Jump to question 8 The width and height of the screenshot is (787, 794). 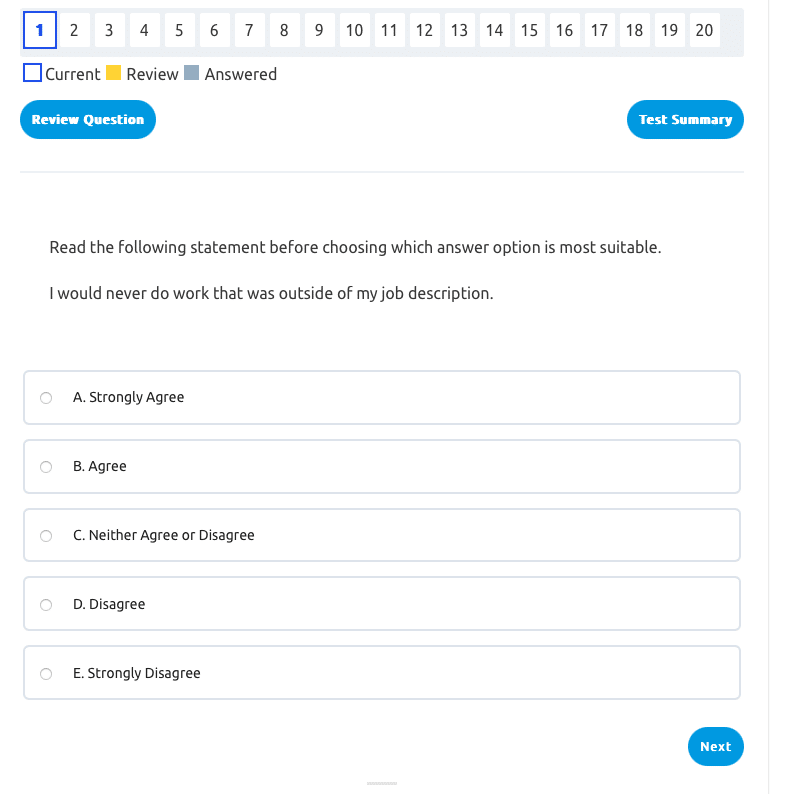coord(284,30)
